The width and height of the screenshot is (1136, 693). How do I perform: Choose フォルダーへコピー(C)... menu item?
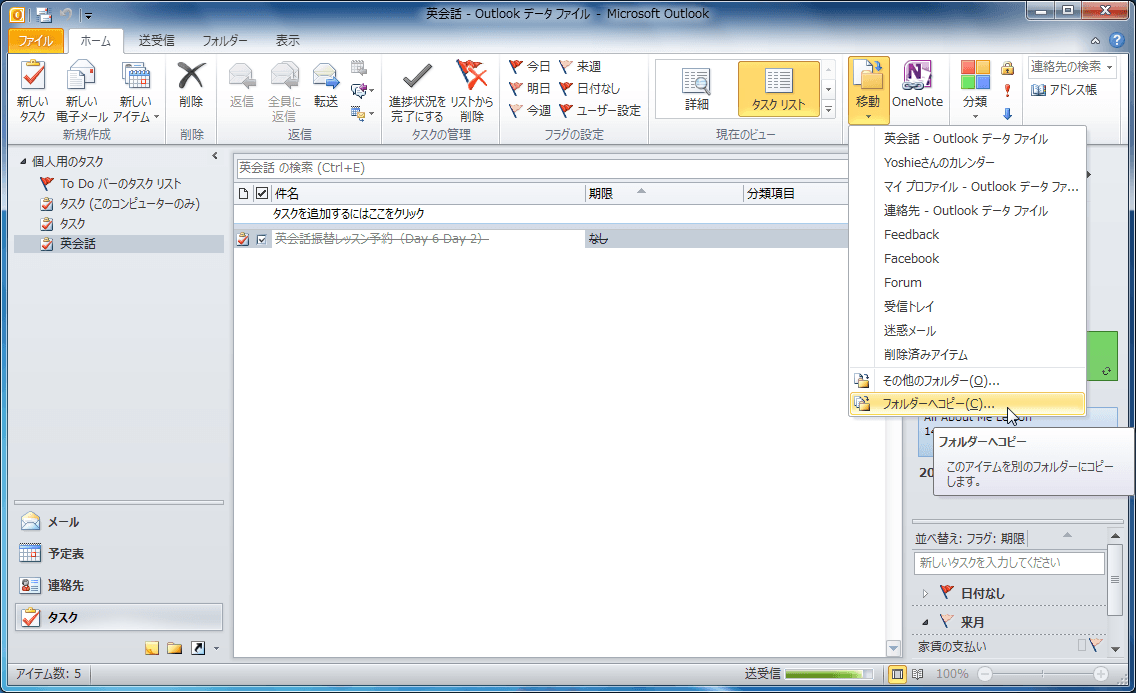(967, 404)
